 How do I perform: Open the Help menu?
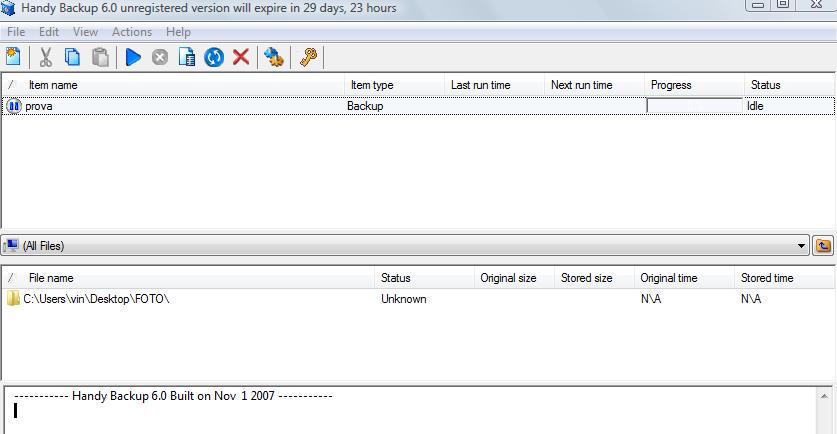tap(178, 32)
